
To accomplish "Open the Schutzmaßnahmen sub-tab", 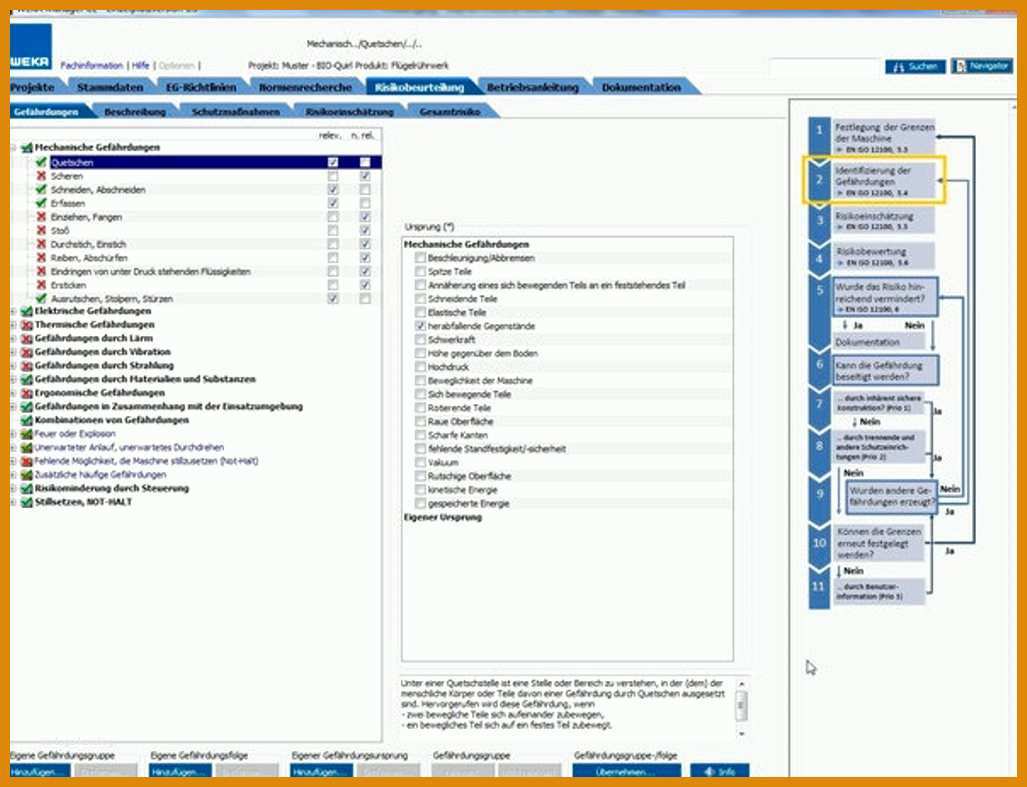I will click(236, 112).
